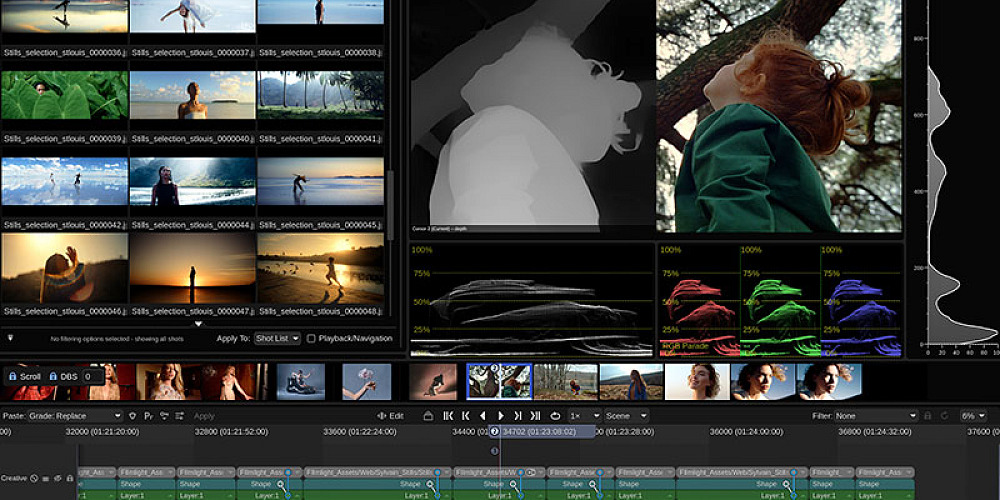Viewport: 1000px width, 500px height.
Task: Open the Apply To Shot List dropdown
Action: click(x=277, y=339)
